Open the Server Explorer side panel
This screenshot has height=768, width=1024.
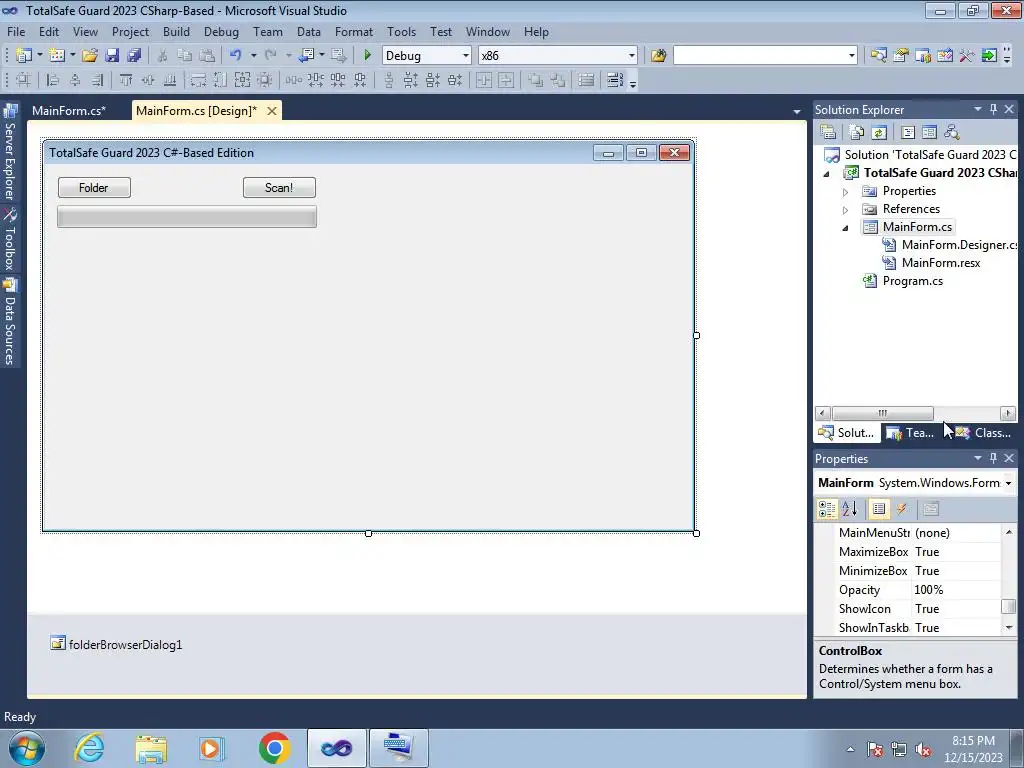coord(10,153)
